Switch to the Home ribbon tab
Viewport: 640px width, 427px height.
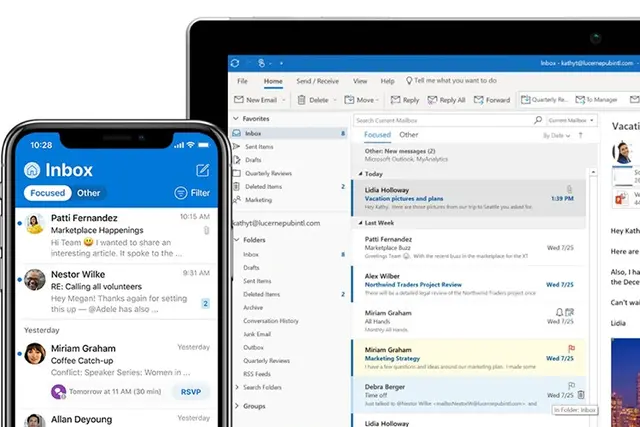click(x=273, y=81)
